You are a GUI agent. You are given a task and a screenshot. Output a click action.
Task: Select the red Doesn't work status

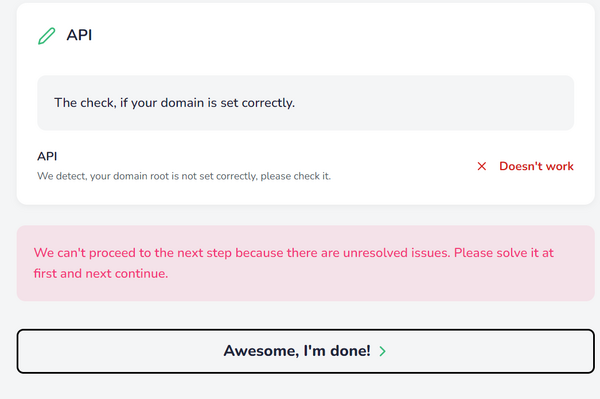point(536,166)
